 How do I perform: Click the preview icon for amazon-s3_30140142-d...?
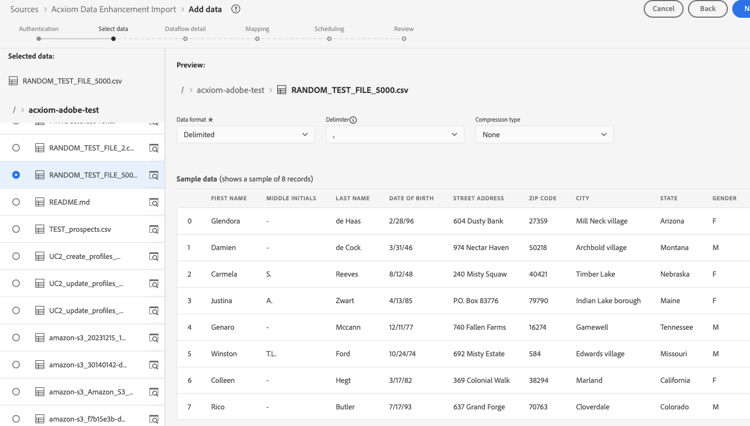[x=154, y=365]
